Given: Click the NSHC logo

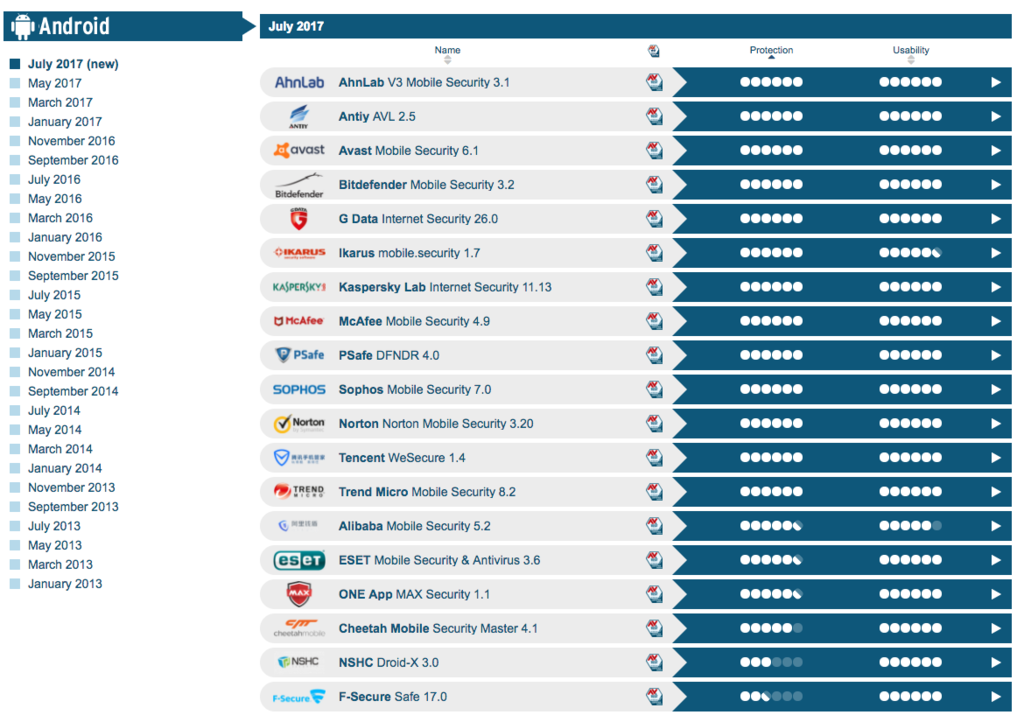Looking at the screenshot, I should [299, 662].
